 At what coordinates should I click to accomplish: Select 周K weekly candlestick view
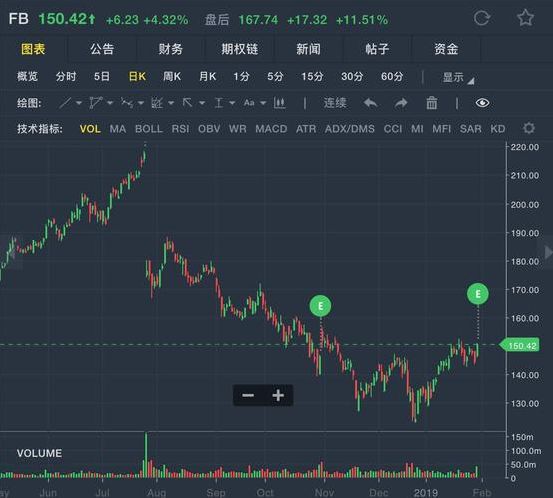click(x=172, y=77)
